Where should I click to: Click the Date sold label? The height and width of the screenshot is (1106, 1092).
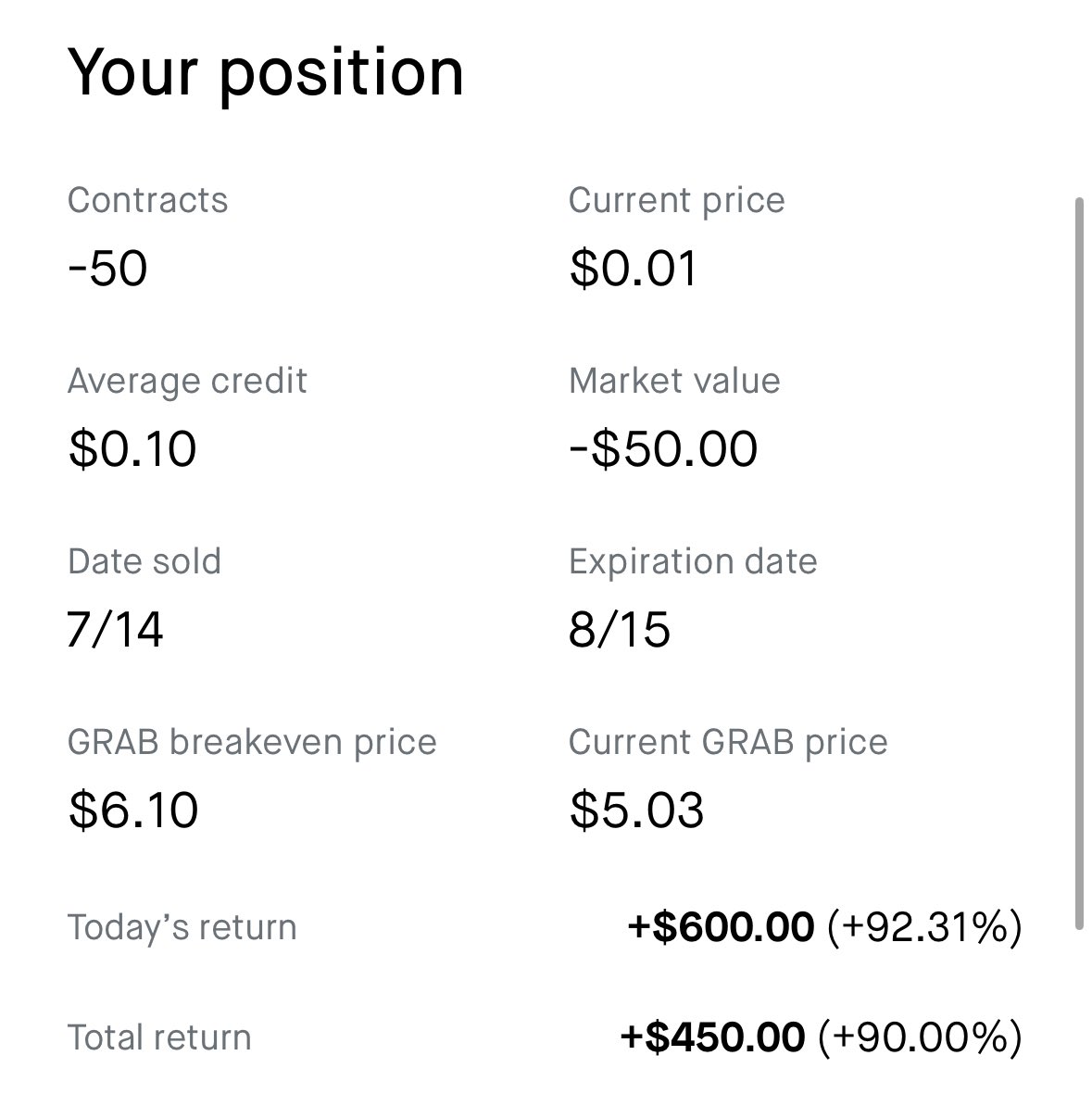click(x=144, y=561)
